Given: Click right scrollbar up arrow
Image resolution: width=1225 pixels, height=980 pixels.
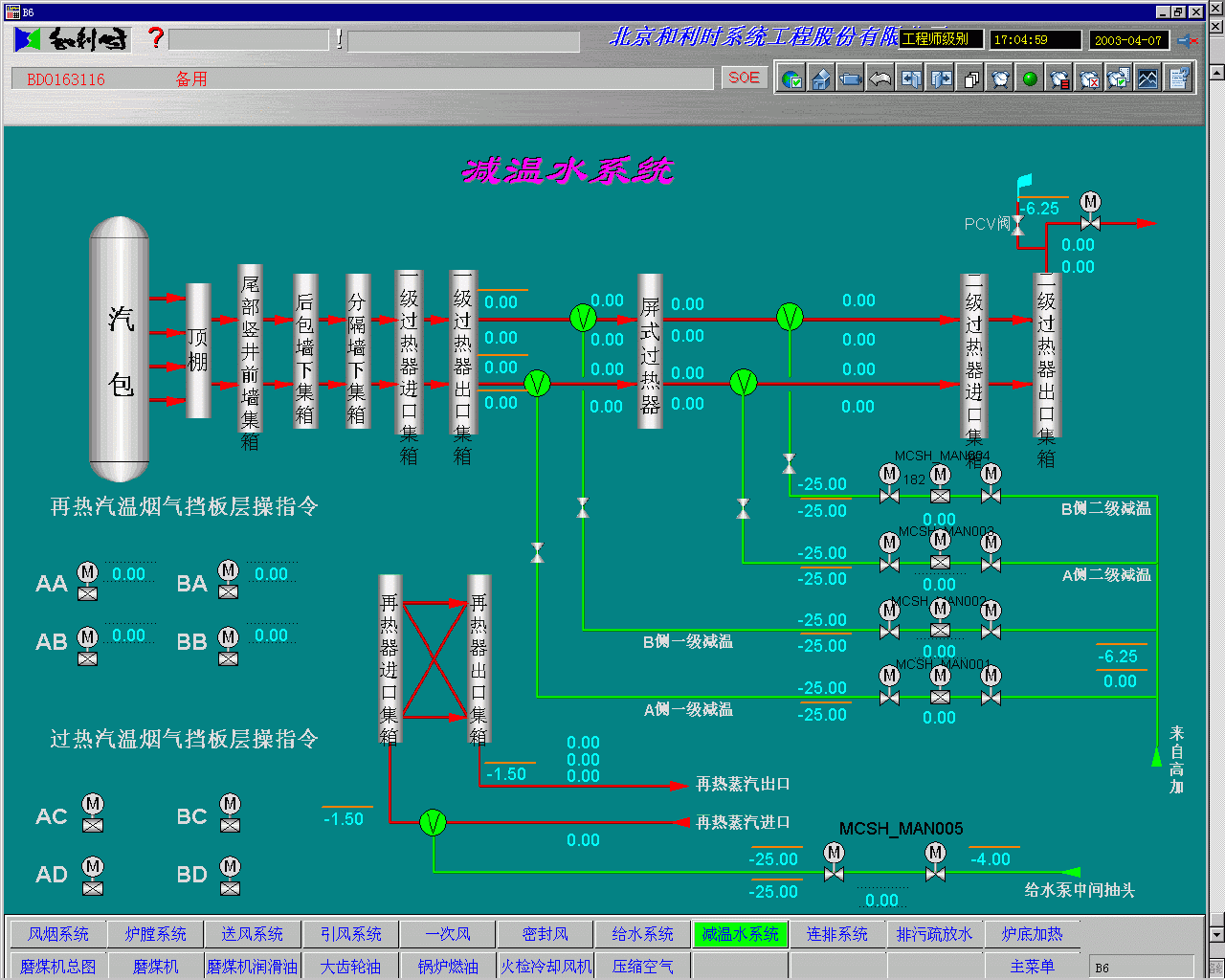Looking at the screenshot, I should click(x=1216, y=72).
